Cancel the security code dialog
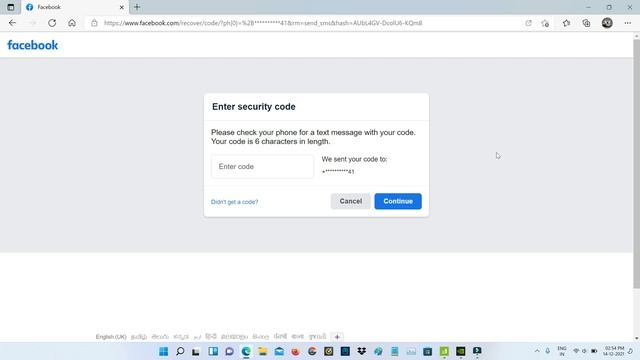 [x=351, y=201]
